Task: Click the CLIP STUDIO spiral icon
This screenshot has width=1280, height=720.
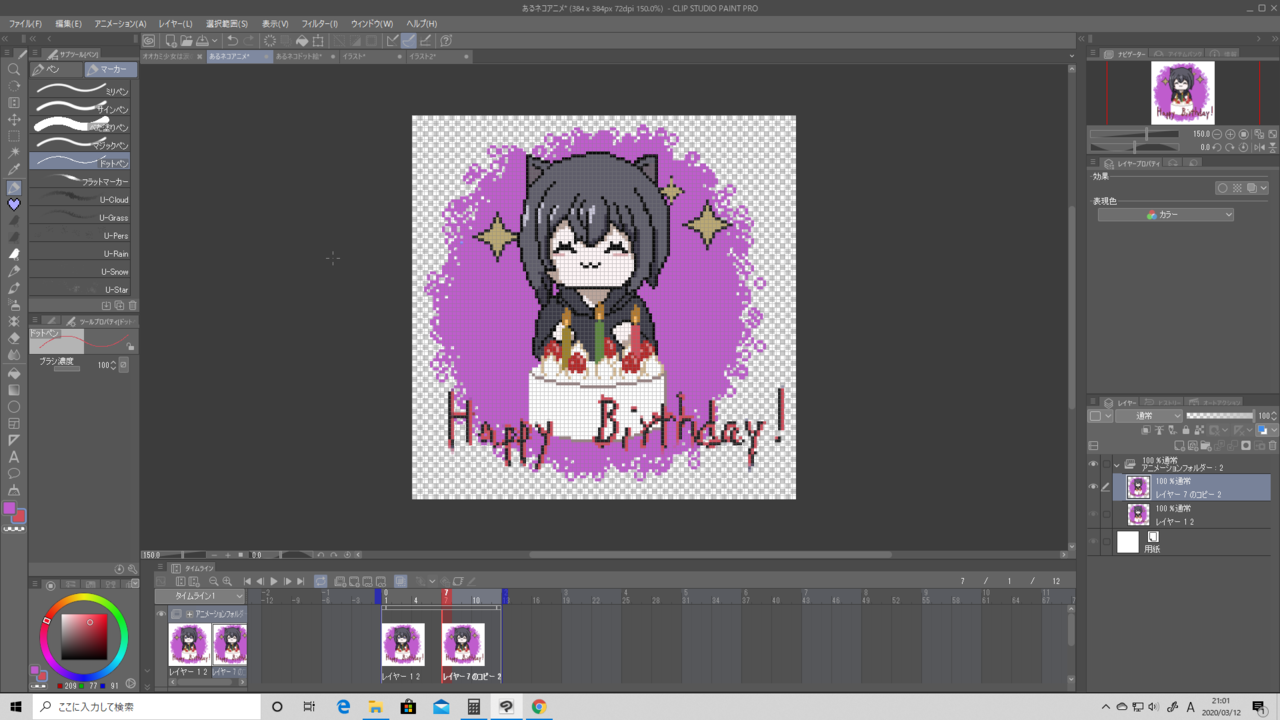Action: [x=149, y=41]
